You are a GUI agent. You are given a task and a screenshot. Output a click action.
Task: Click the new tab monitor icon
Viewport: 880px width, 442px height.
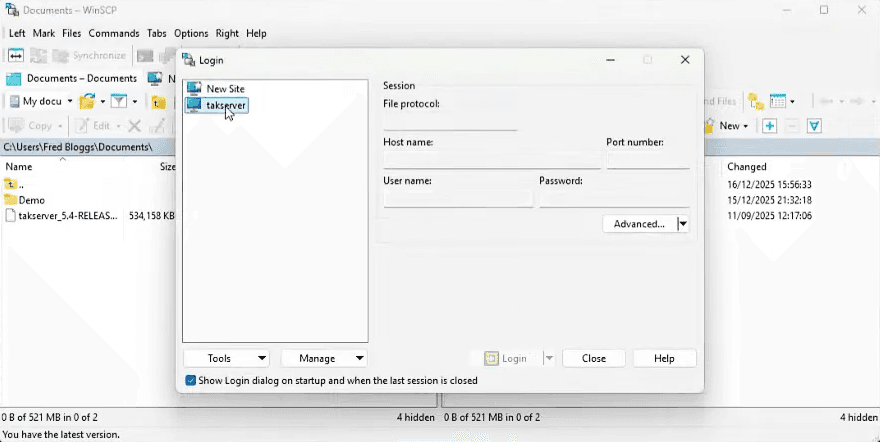coord(155,79)
